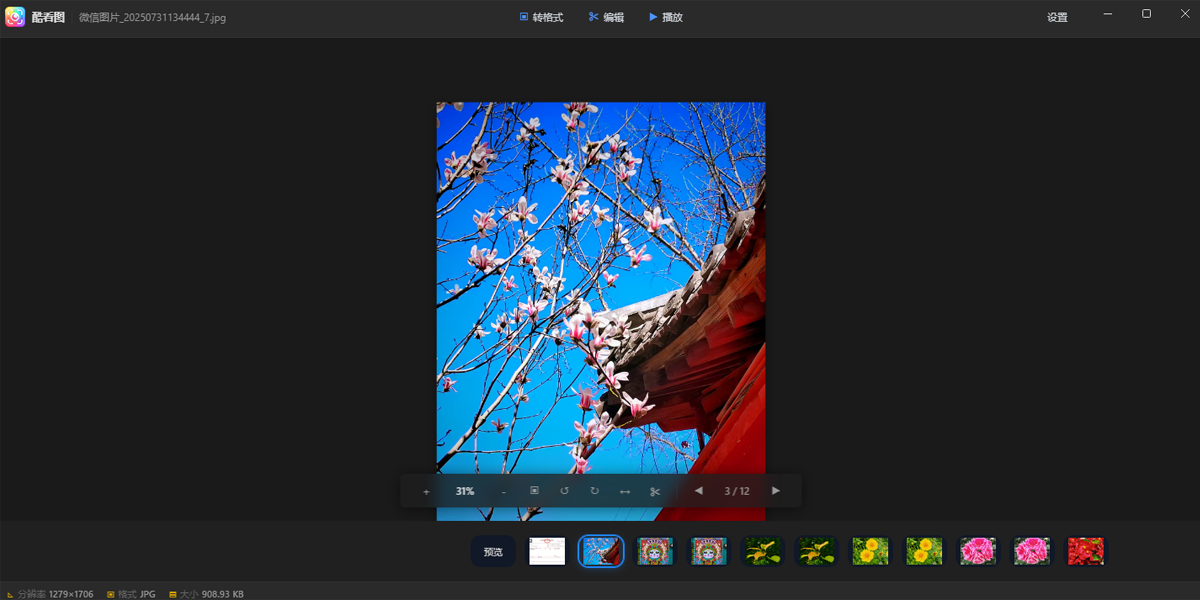Click the 转格式 square icon
Viewport: 1200px width, 600px height.
click(x=524, y=17)
